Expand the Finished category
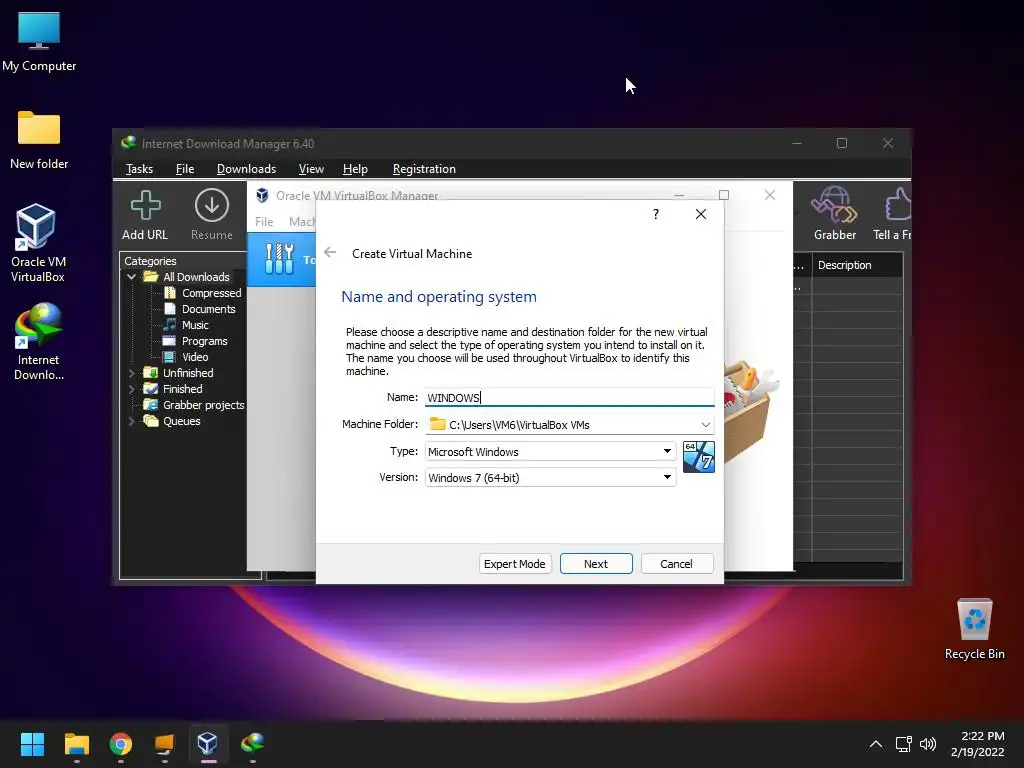Image resolution: width=1024 pixels, height=768 pixels. pos(131,389)
